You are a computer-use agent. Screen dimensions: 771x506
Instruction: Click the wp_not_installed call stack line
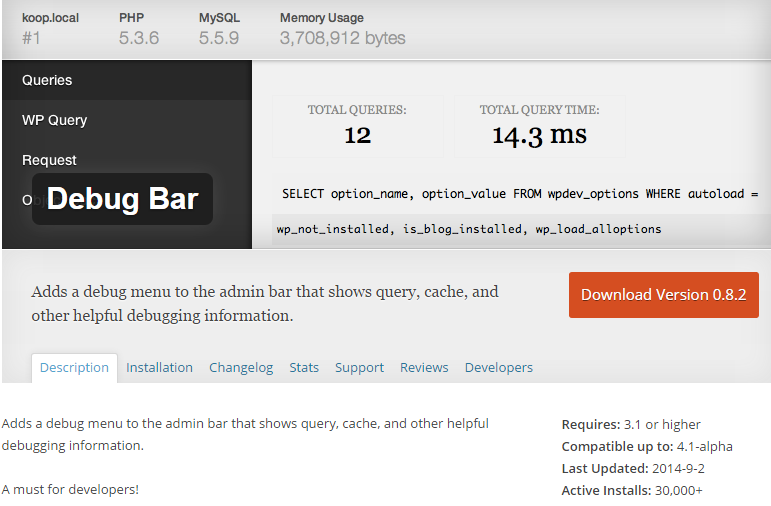point(469,229)
